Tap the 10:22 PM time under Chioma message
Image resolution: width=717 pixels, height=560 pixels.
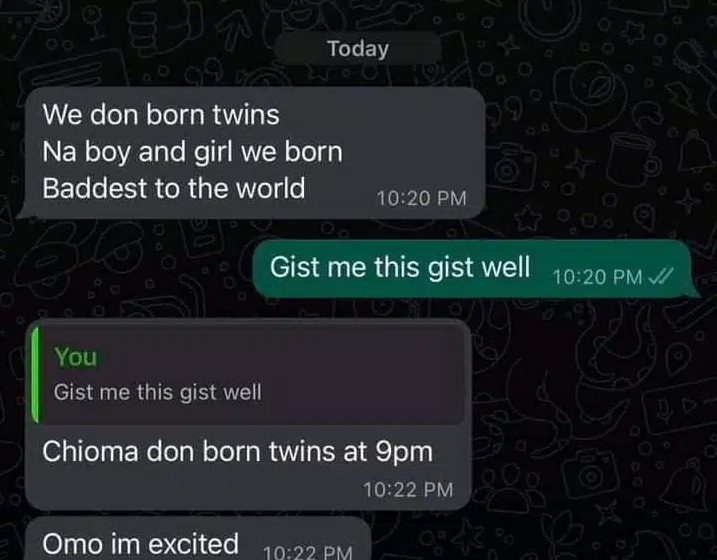tap(408, 490)
